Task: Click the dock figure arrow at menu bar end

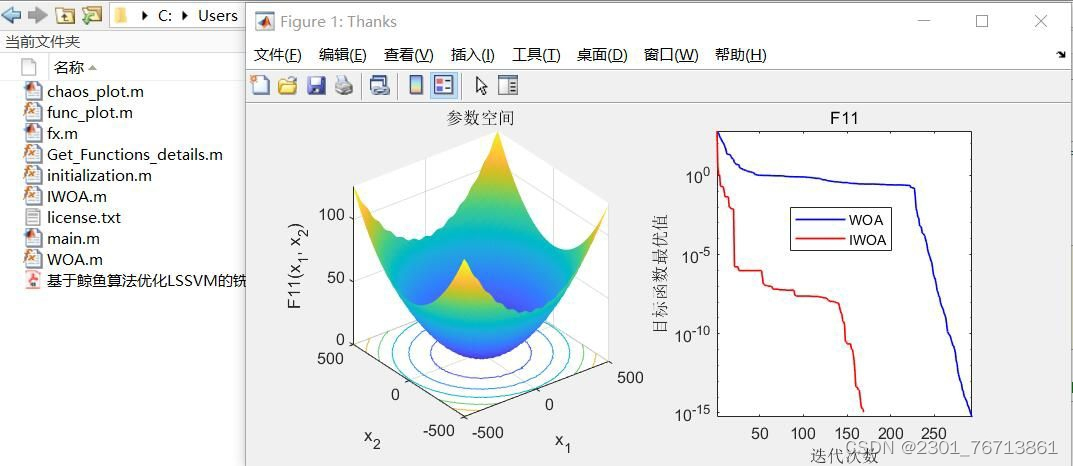Action: (x=1061, y=55)
